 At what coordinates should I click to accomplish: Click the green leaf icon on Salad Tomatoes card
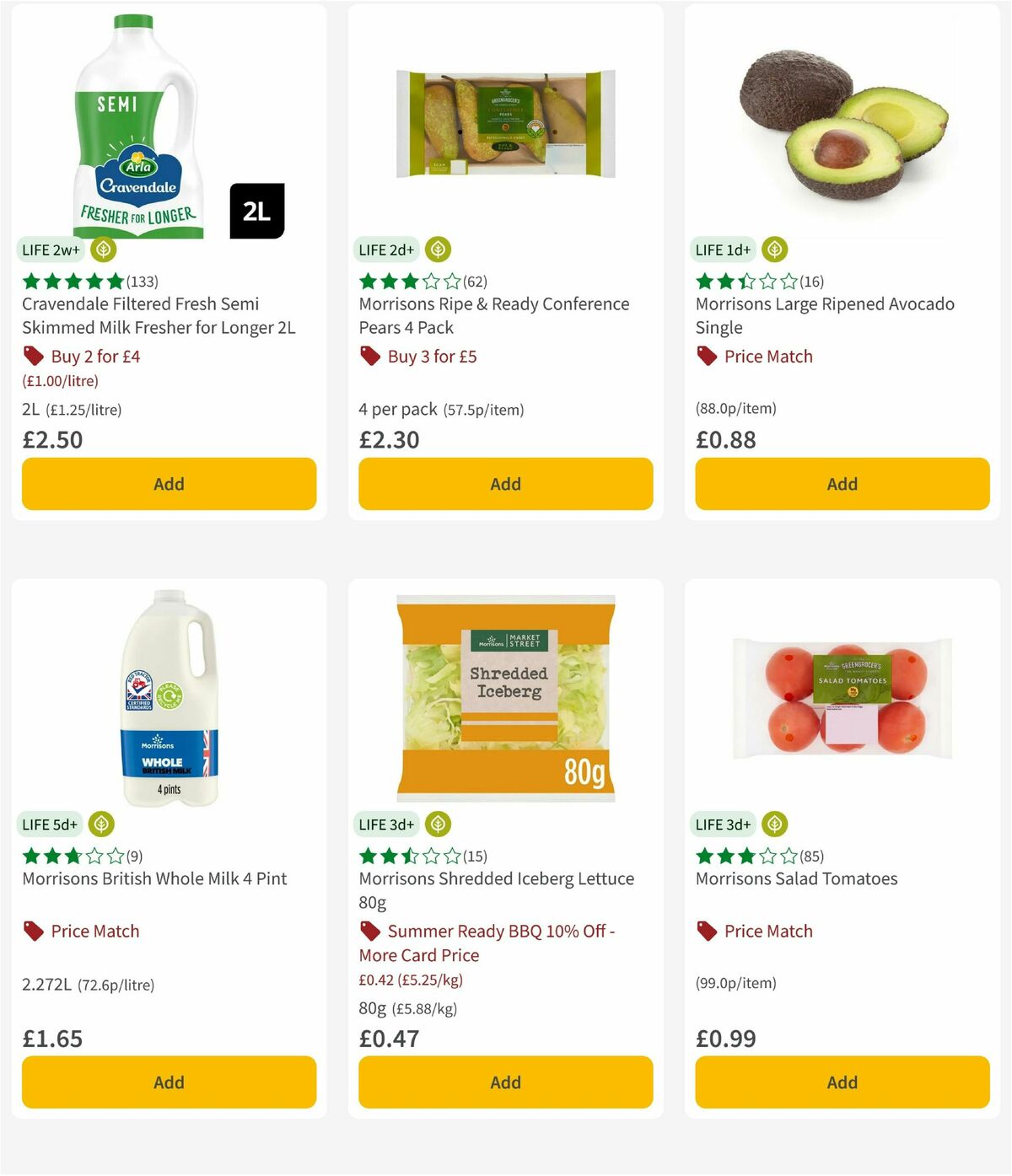coord(773,824)
